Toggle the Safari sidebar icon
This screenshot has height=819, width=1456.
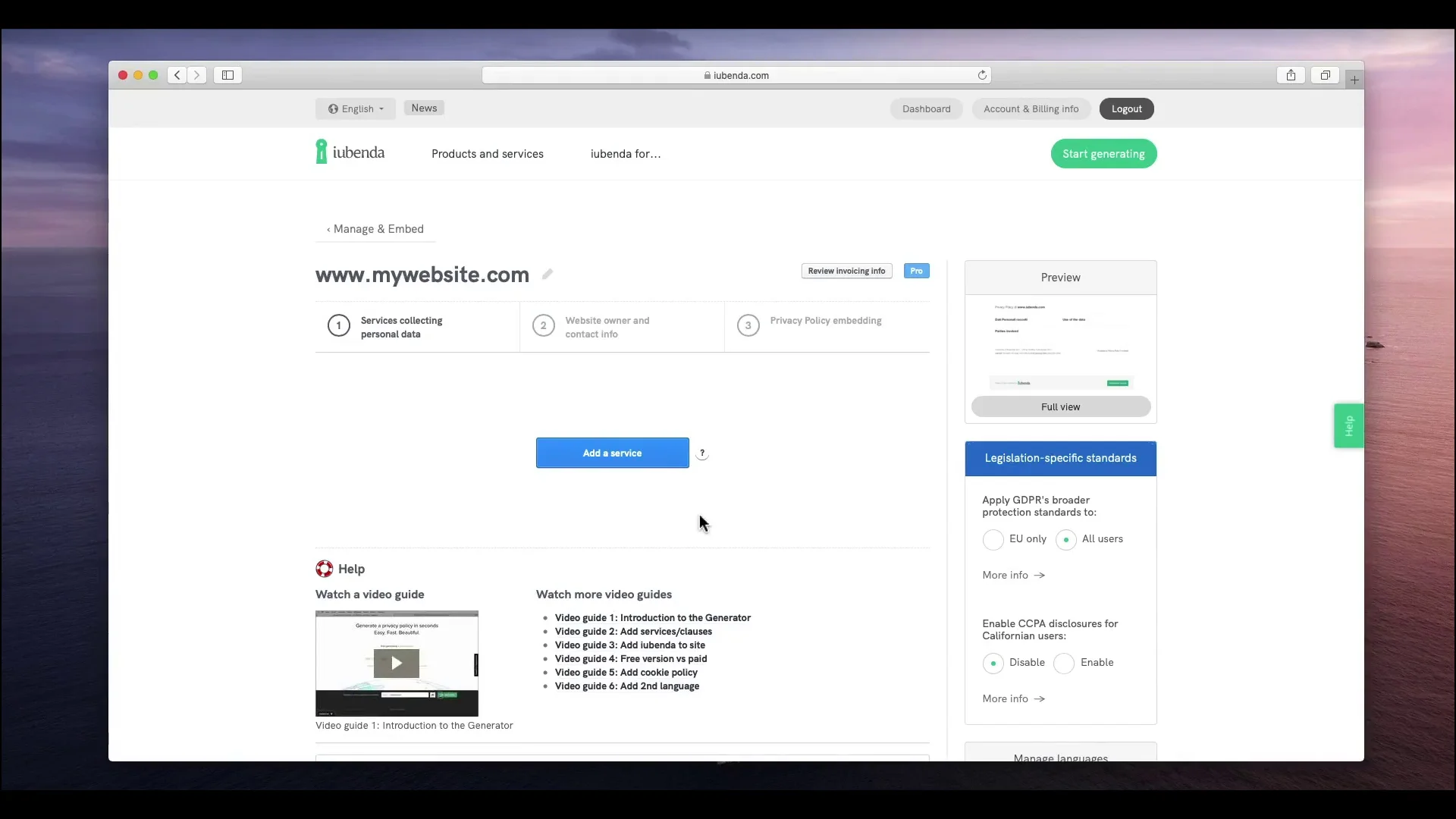pos(227,75)
